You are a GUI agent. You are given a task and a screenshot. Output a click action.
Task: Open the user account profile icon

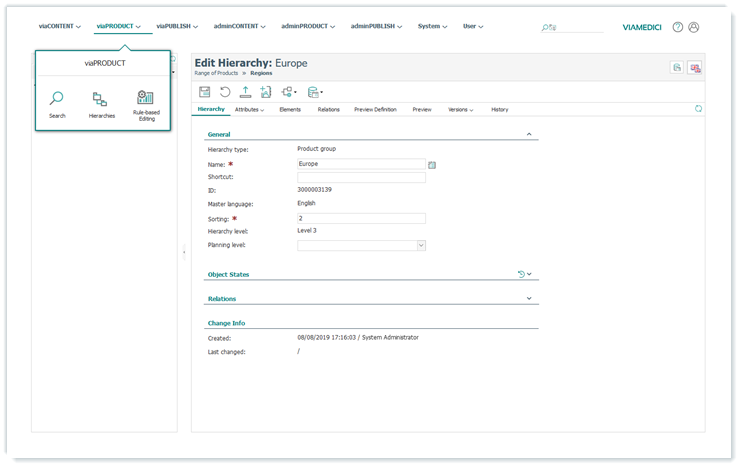click(x=694, y=28)
